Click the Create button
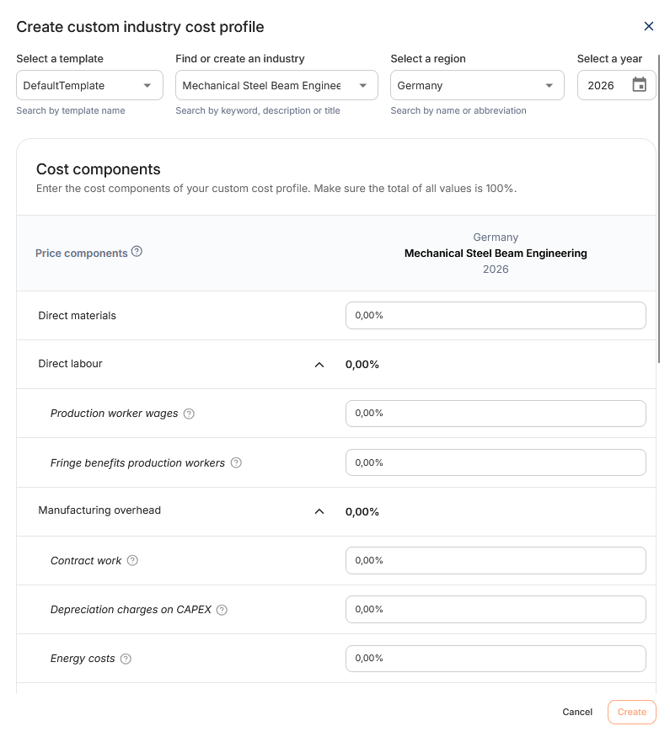Viewport: 670px width, 737px height. tap(631, 712)
